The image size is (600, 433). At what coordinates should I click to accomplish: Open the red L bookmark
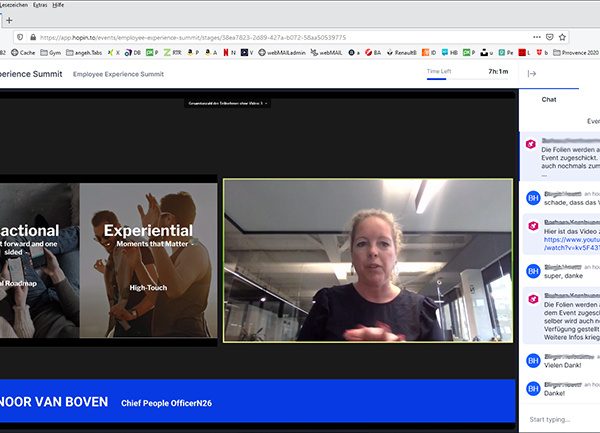coord(524,52)
